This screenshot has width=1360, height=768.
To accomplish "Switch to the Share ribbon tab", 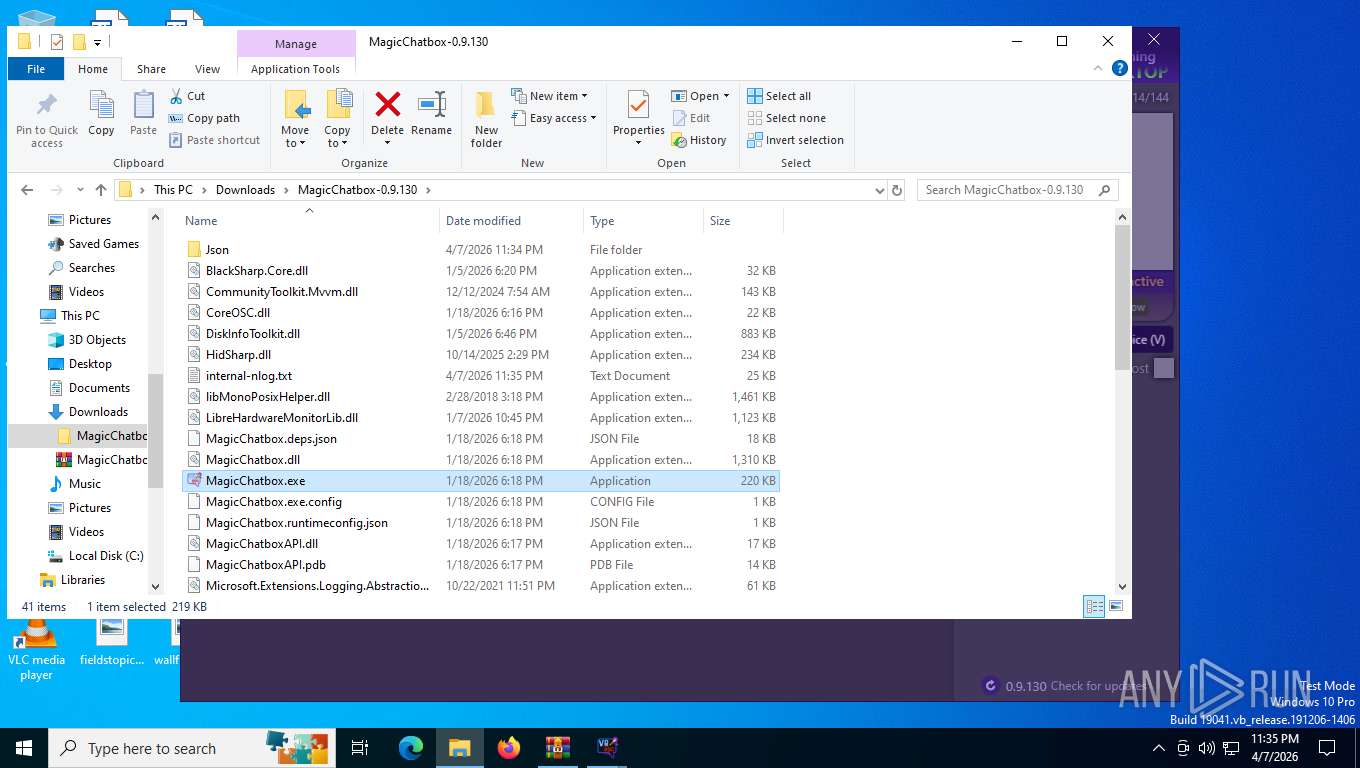I will pyautogui.click(x=152, y=69).
